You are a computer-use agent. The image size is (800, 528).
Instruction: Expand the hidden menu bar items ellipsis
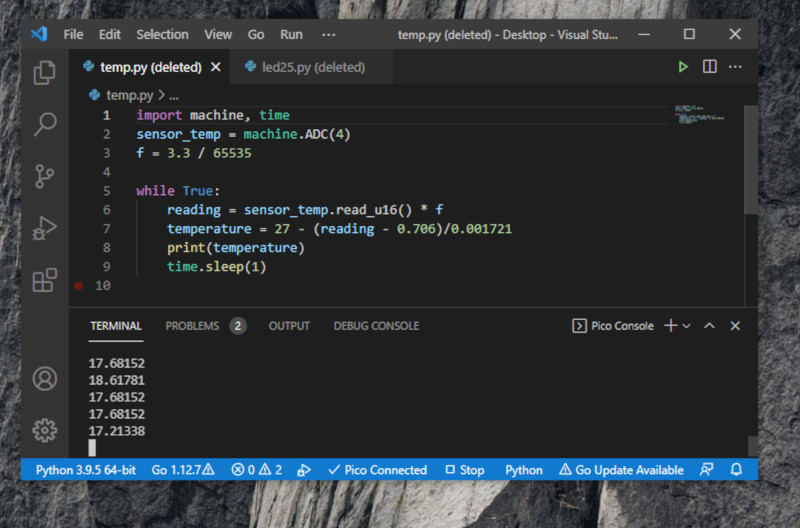click(329, 34)
